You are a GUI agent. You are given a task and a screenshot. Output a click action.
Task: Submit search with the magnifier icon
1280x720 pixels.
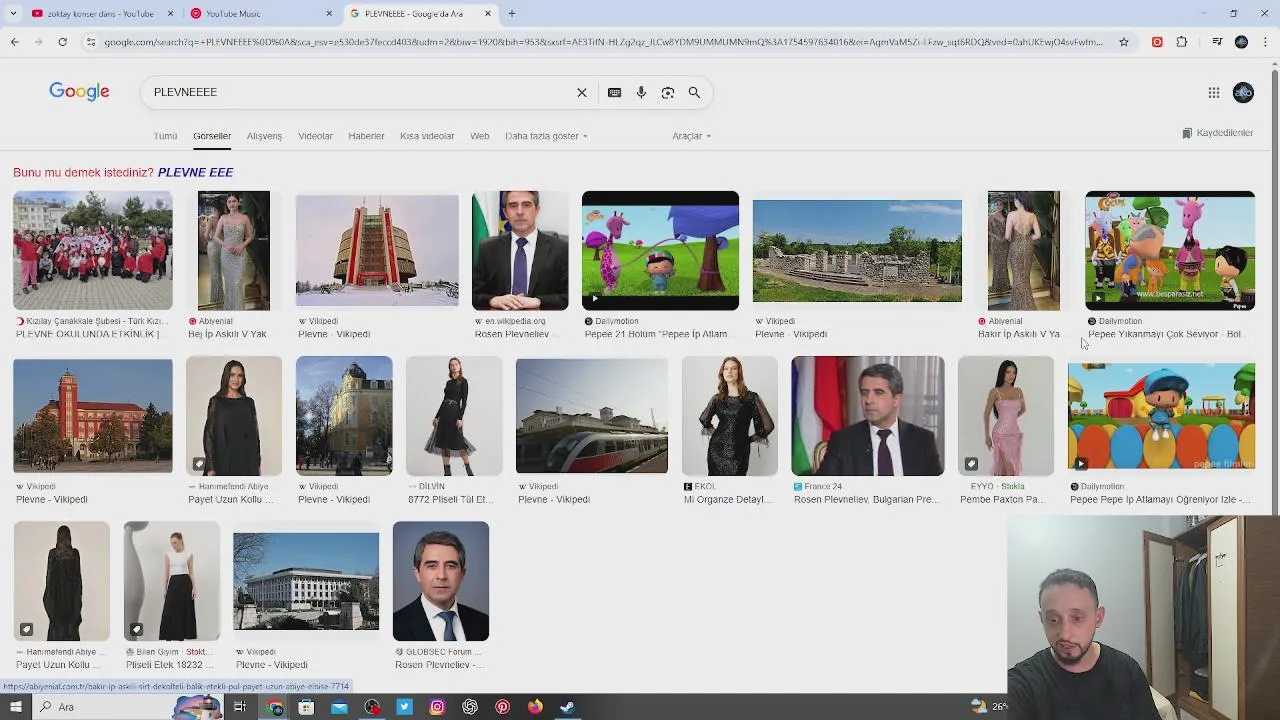tap(694, 92)
